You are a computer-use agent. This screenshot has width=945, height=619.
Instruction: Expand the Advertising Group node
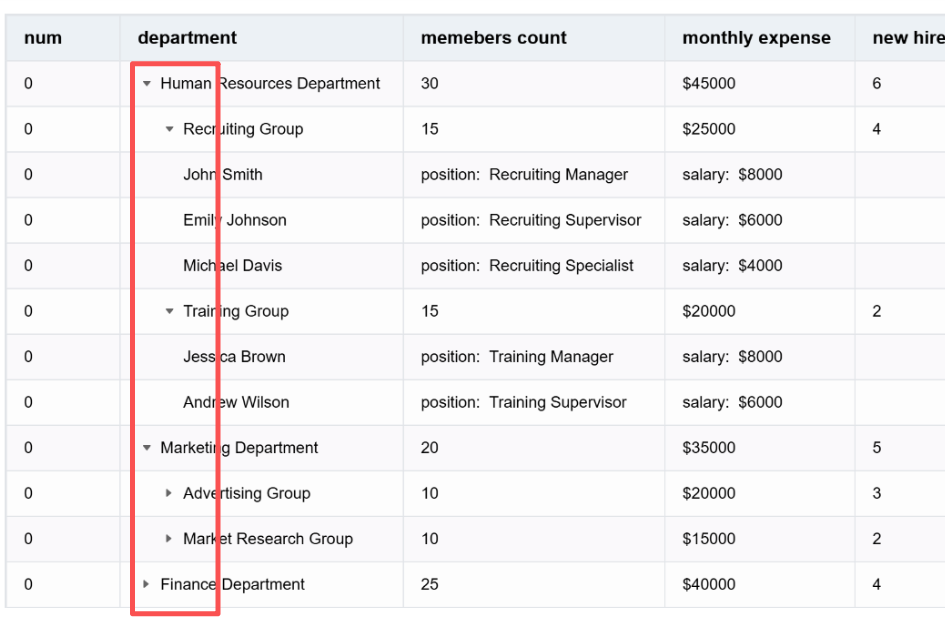(x=170, y=493)
